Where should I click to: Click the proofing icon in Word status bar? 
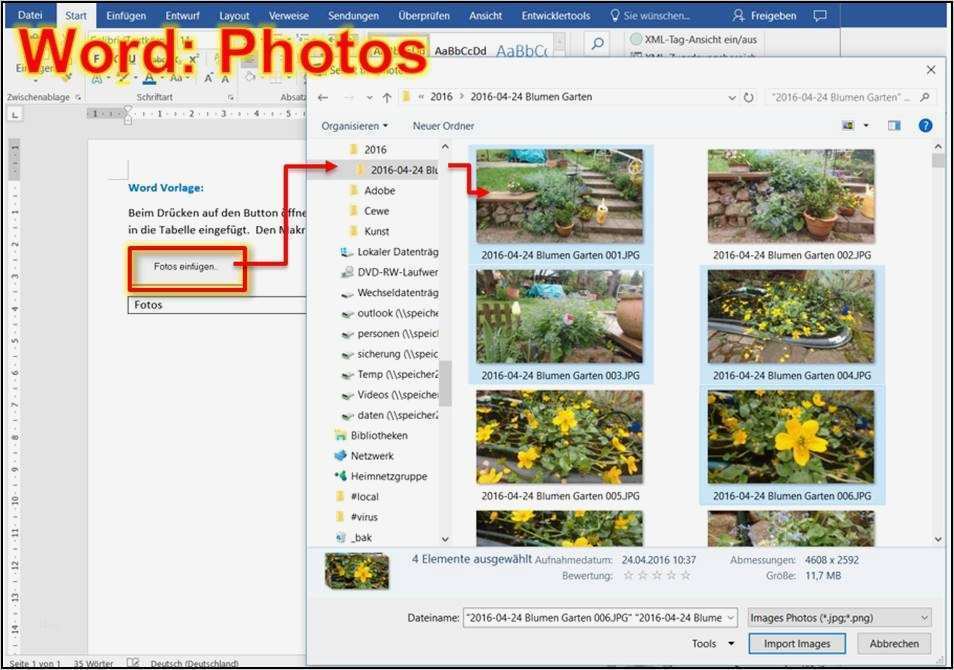coord(133,663)
